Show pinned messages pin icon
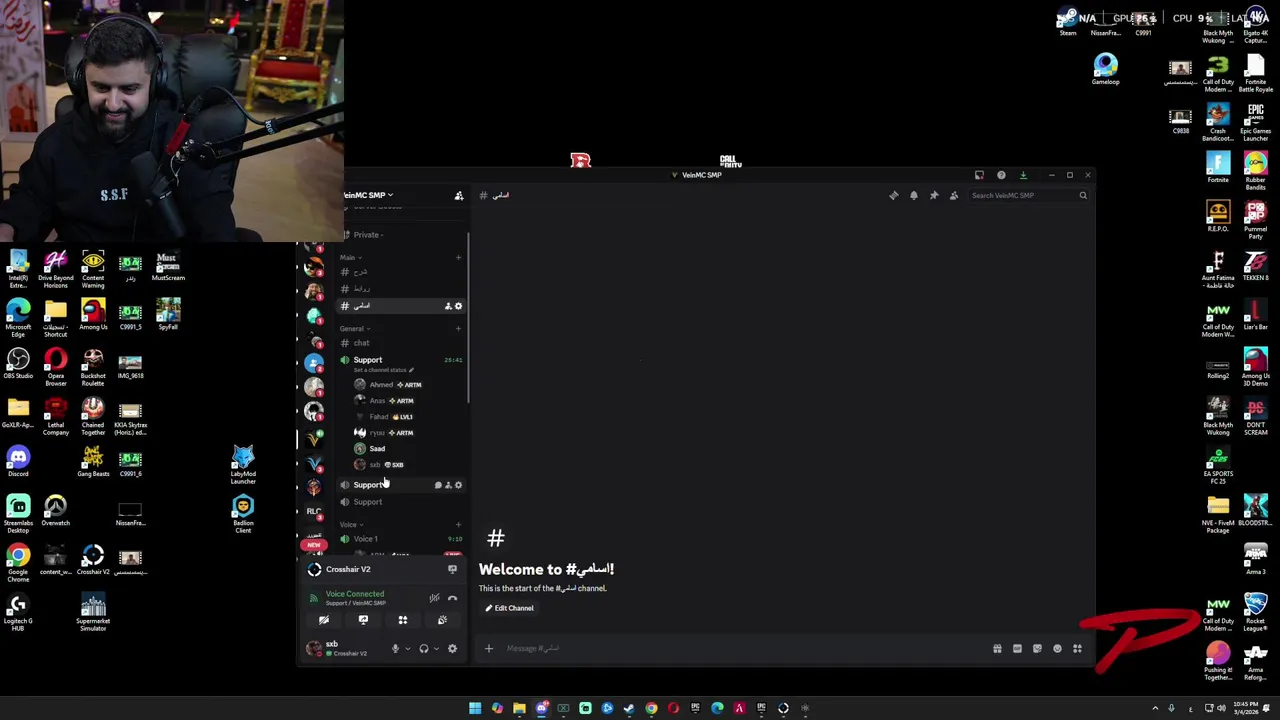 point(934,196)
